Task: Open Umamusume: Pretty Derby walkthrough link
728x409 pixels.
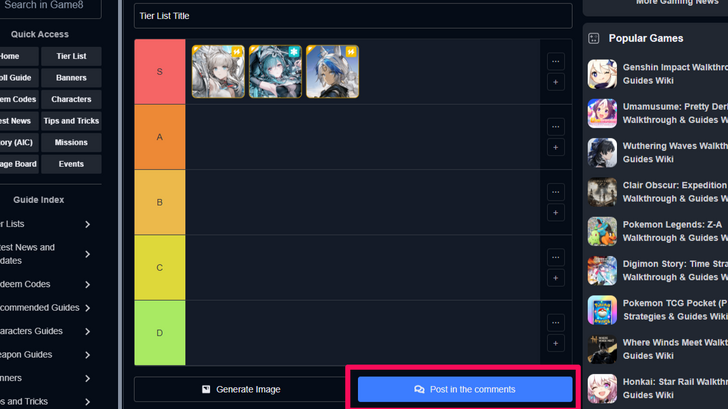Action: [x=675, y=113]
